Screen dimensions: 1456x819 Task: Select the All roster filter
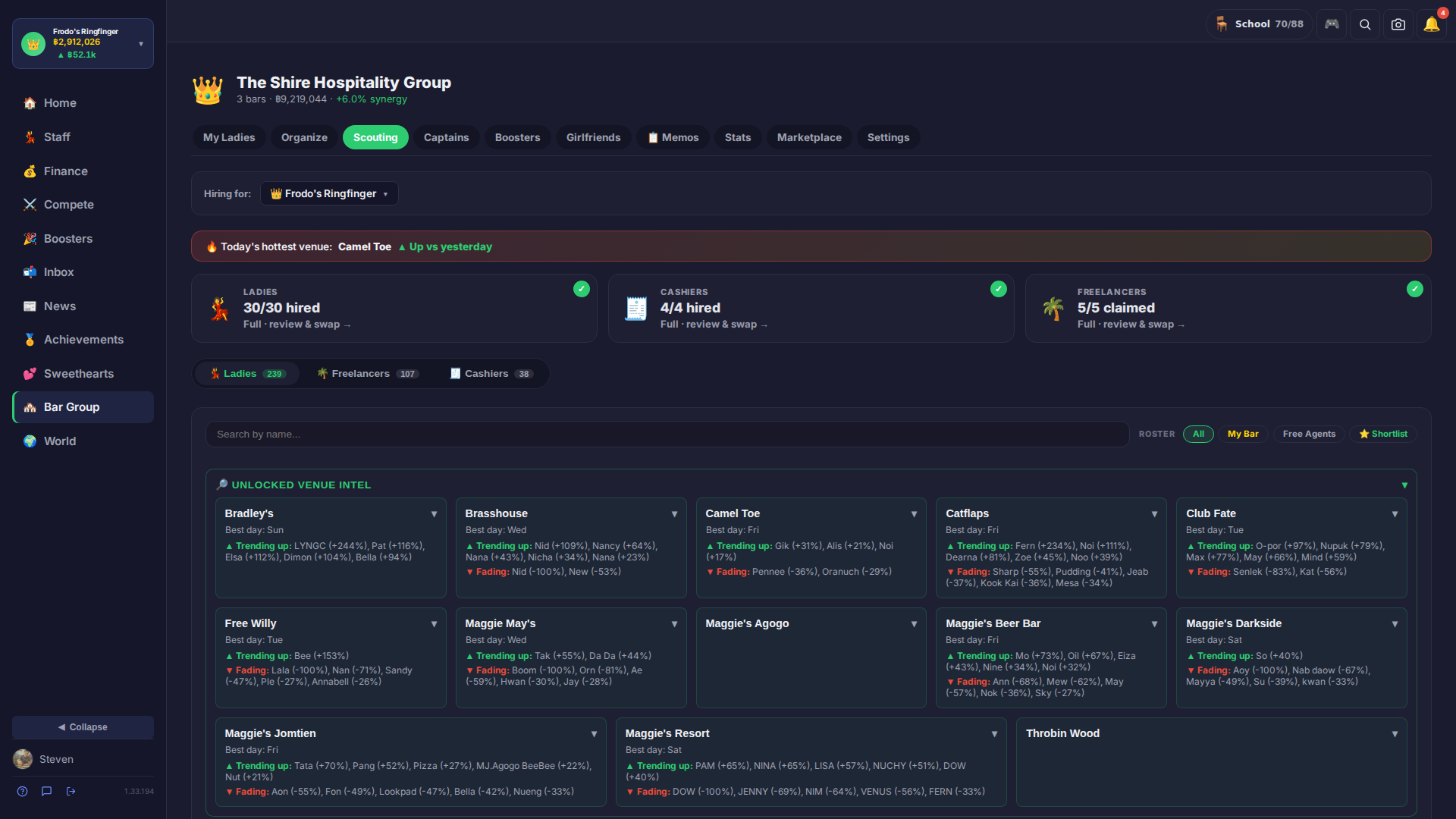click(1198, 434)
